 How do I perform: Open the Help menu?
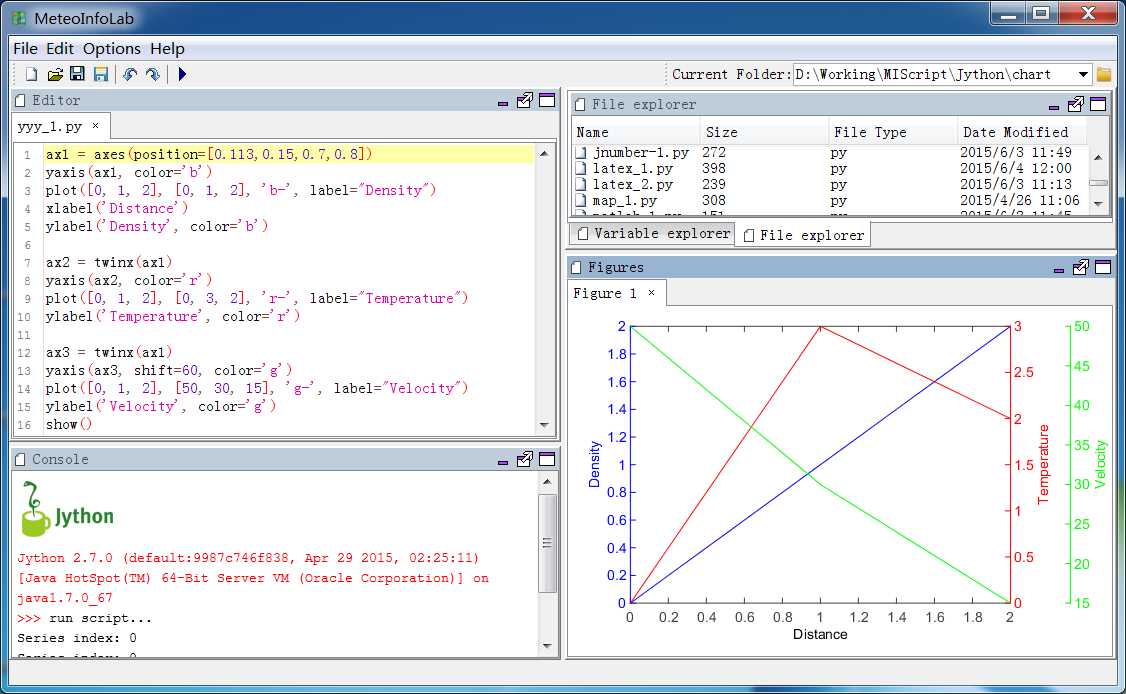pyautogui.click(x=167, y=49)
